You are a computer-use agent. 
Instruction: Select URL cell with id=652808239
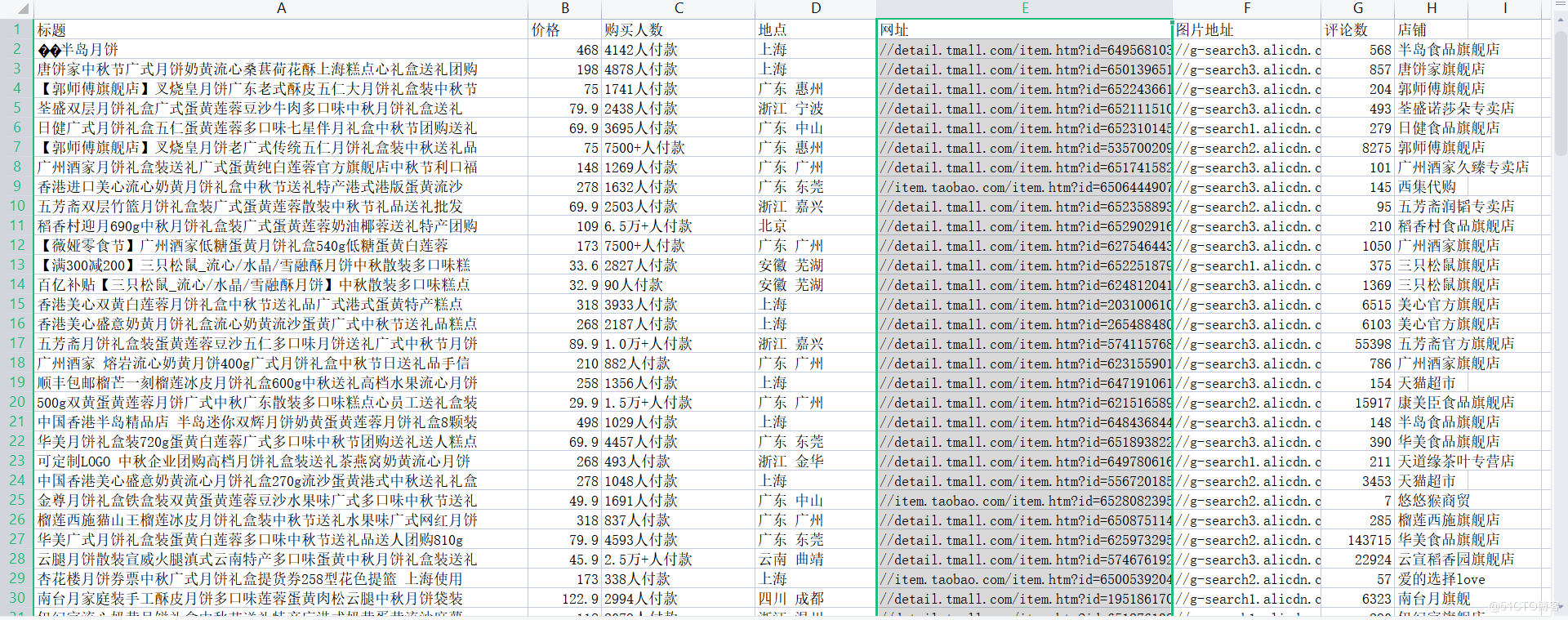tap(1025, 500)
